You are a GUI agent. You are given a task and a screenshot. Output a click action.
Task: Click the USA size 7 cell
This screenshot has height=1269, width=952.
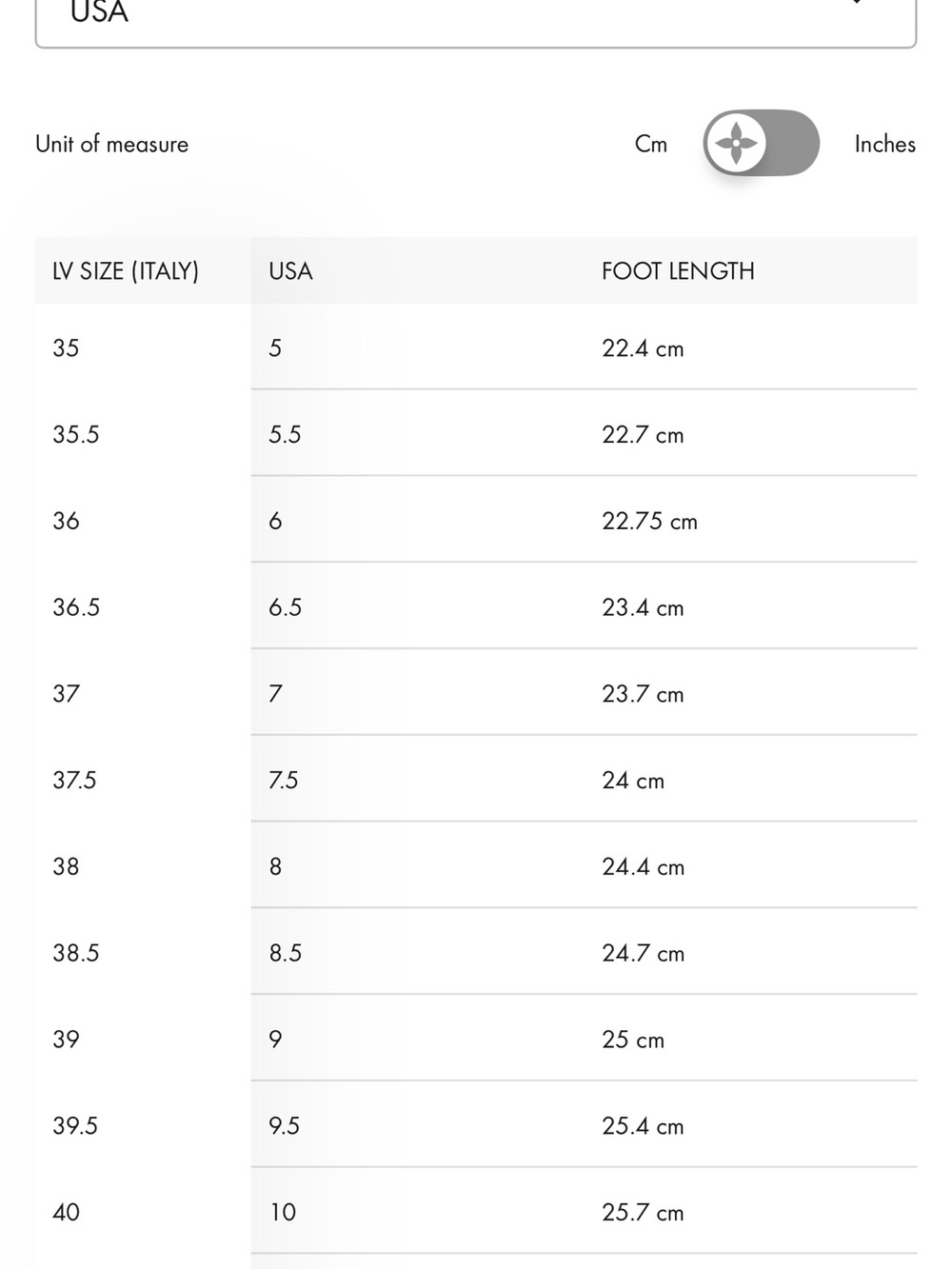pos(275,693)
